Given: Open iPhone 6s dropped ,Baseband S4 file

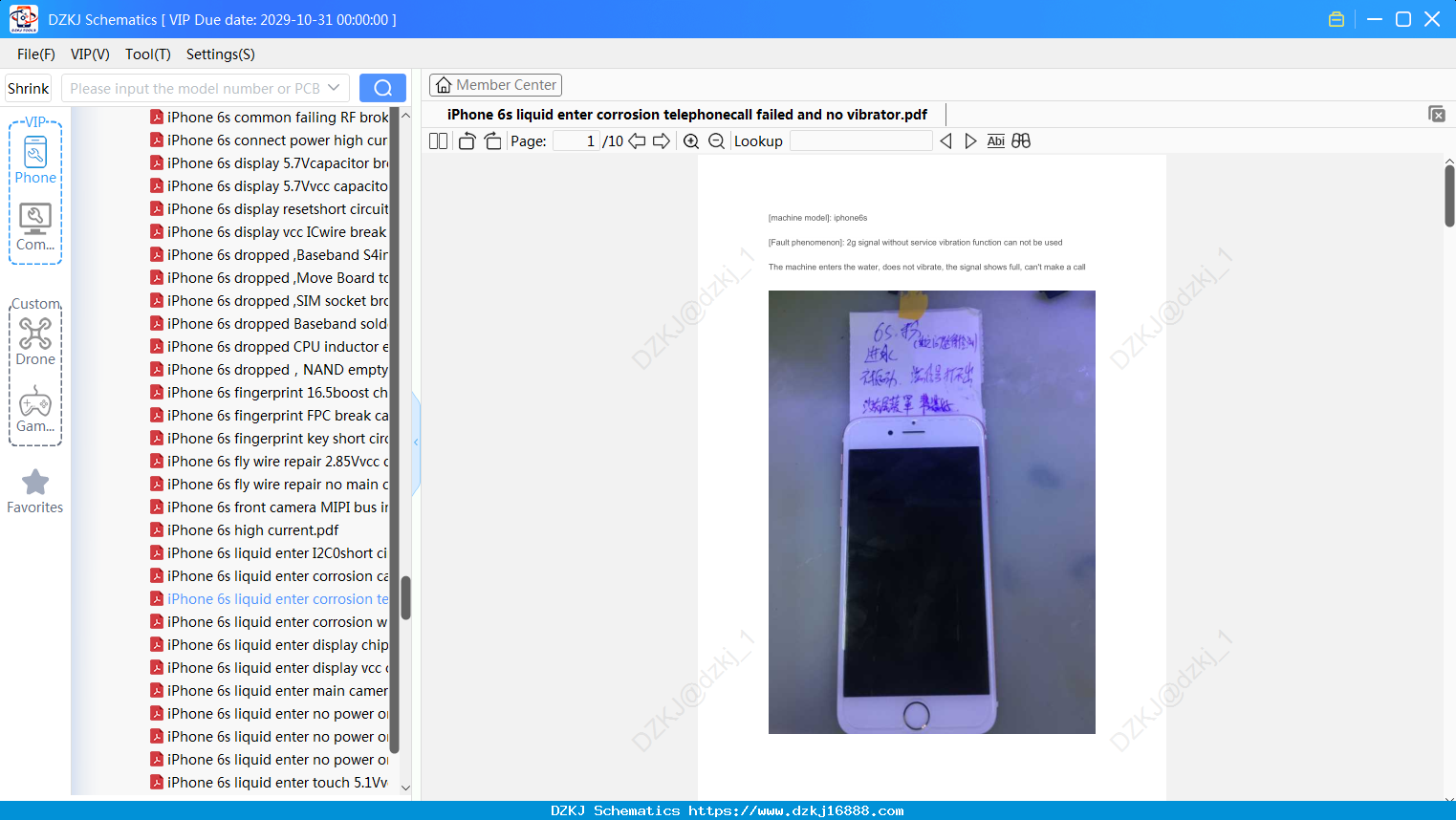Looking at the screenshot, I should pyautogui.click(x=270, y=255).
